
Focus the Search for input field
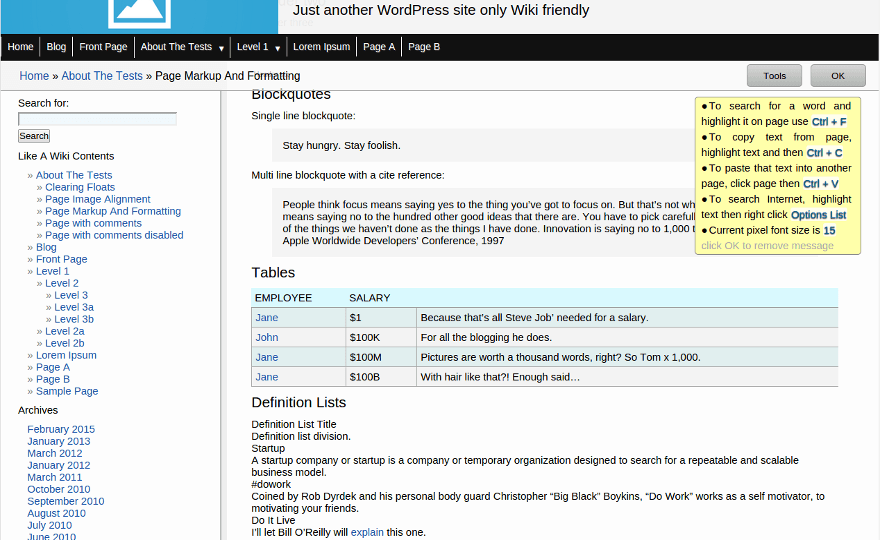coord(98,119)
